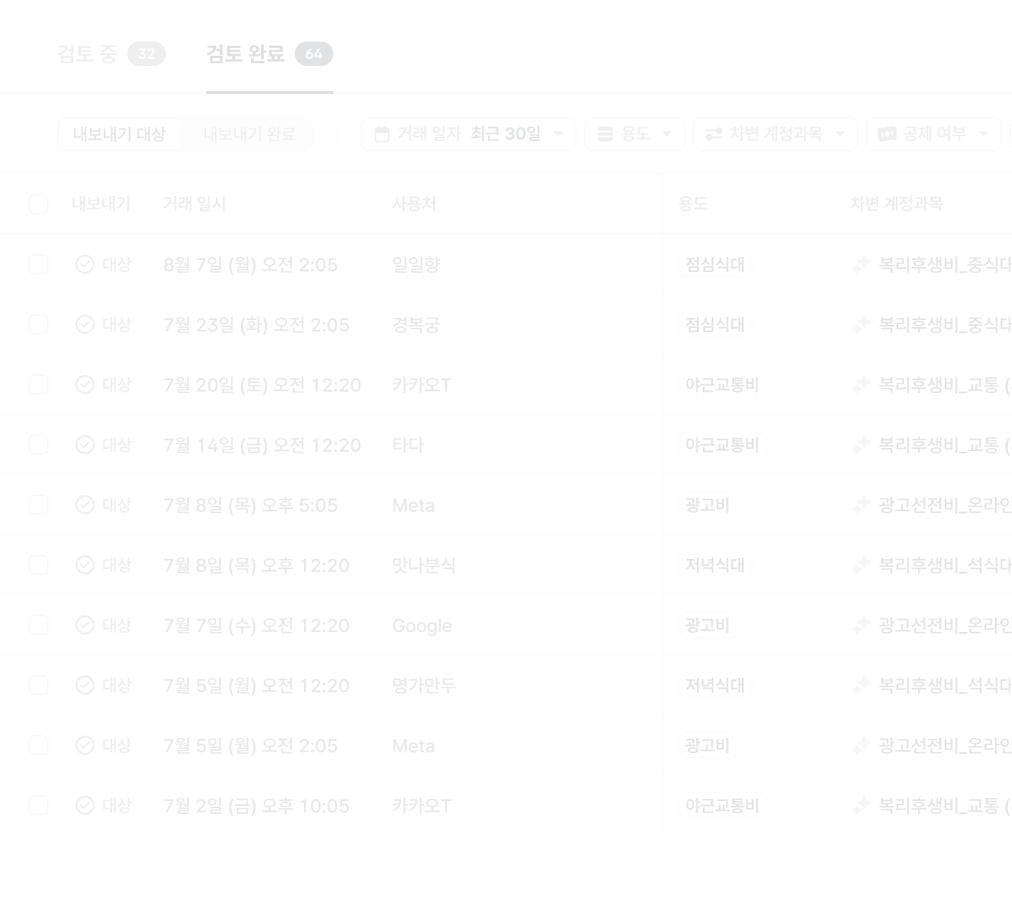The width and height of the screenshot is (1012, 905).
Task: Check the checkbox for the 타다 row
Action: 38,445
